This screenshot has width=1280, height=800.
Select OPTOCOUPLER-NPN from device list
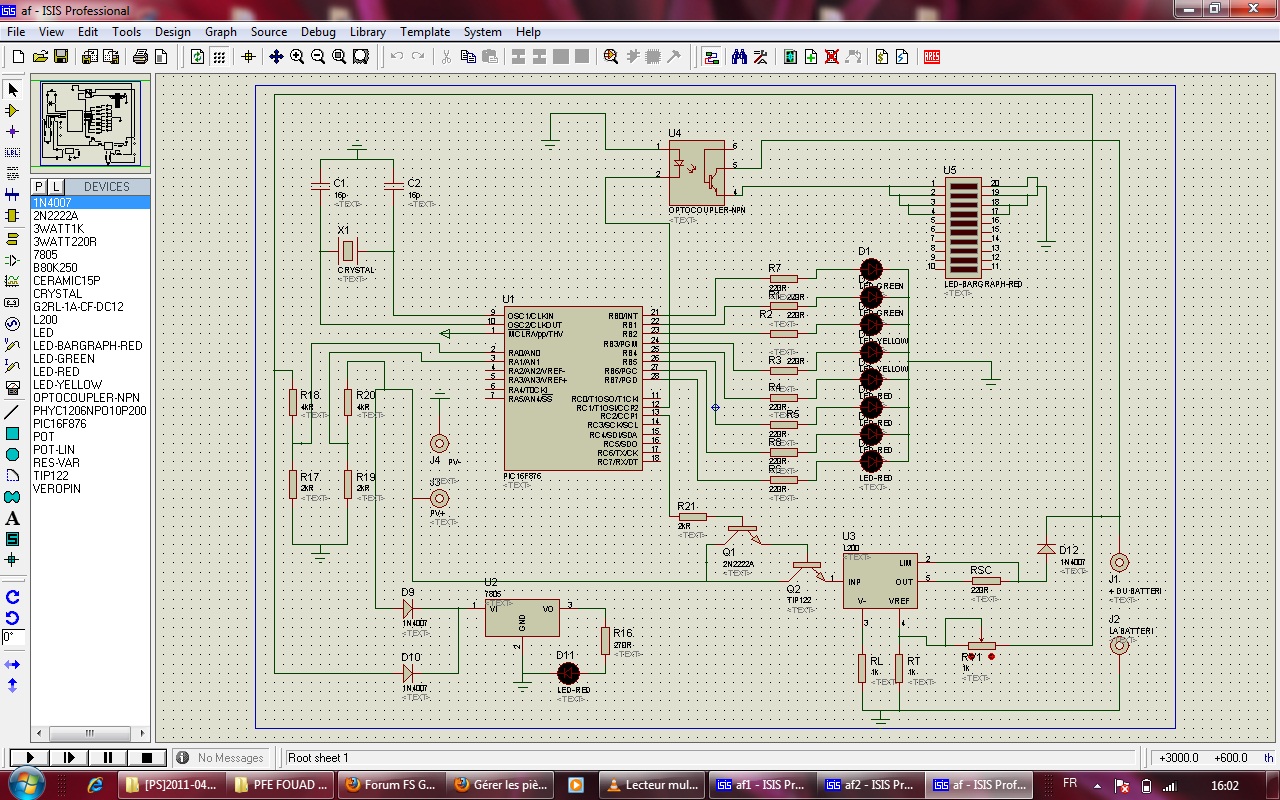(86, 398)
